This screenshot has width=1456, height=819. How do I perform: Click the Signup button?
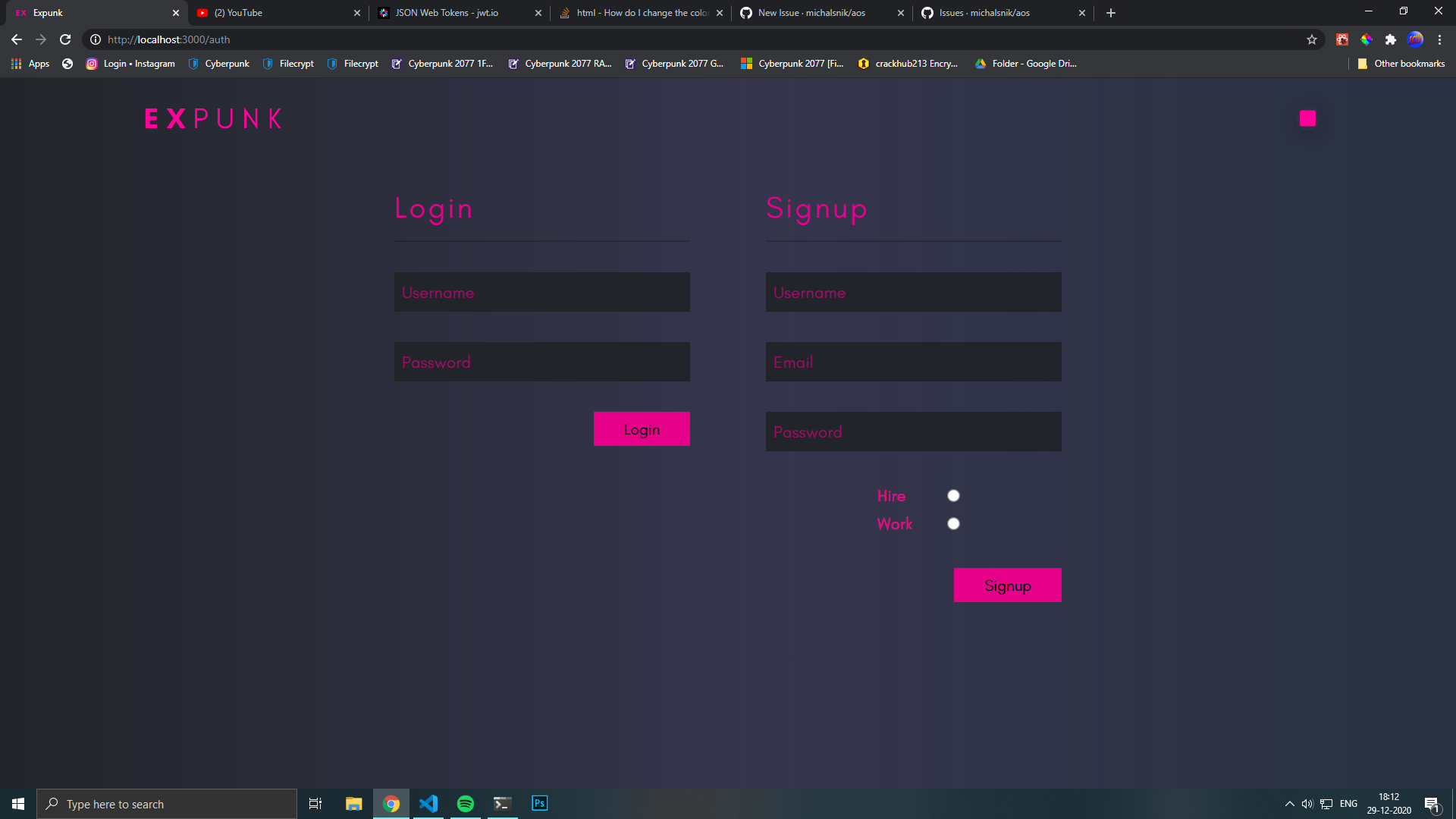[x=1007, y=585]
